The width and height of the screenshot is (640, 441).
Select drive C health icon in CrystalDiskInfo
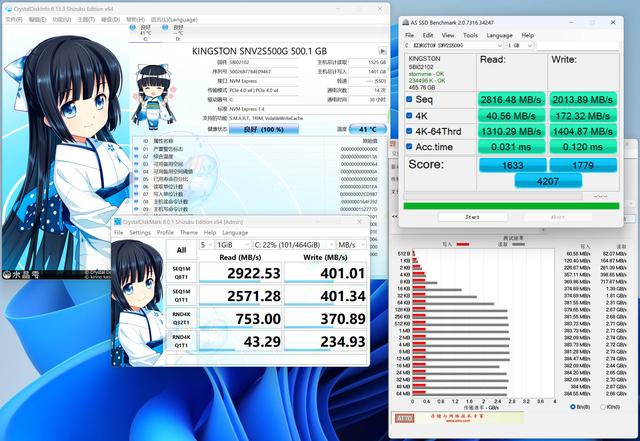(x=132, y=27)
